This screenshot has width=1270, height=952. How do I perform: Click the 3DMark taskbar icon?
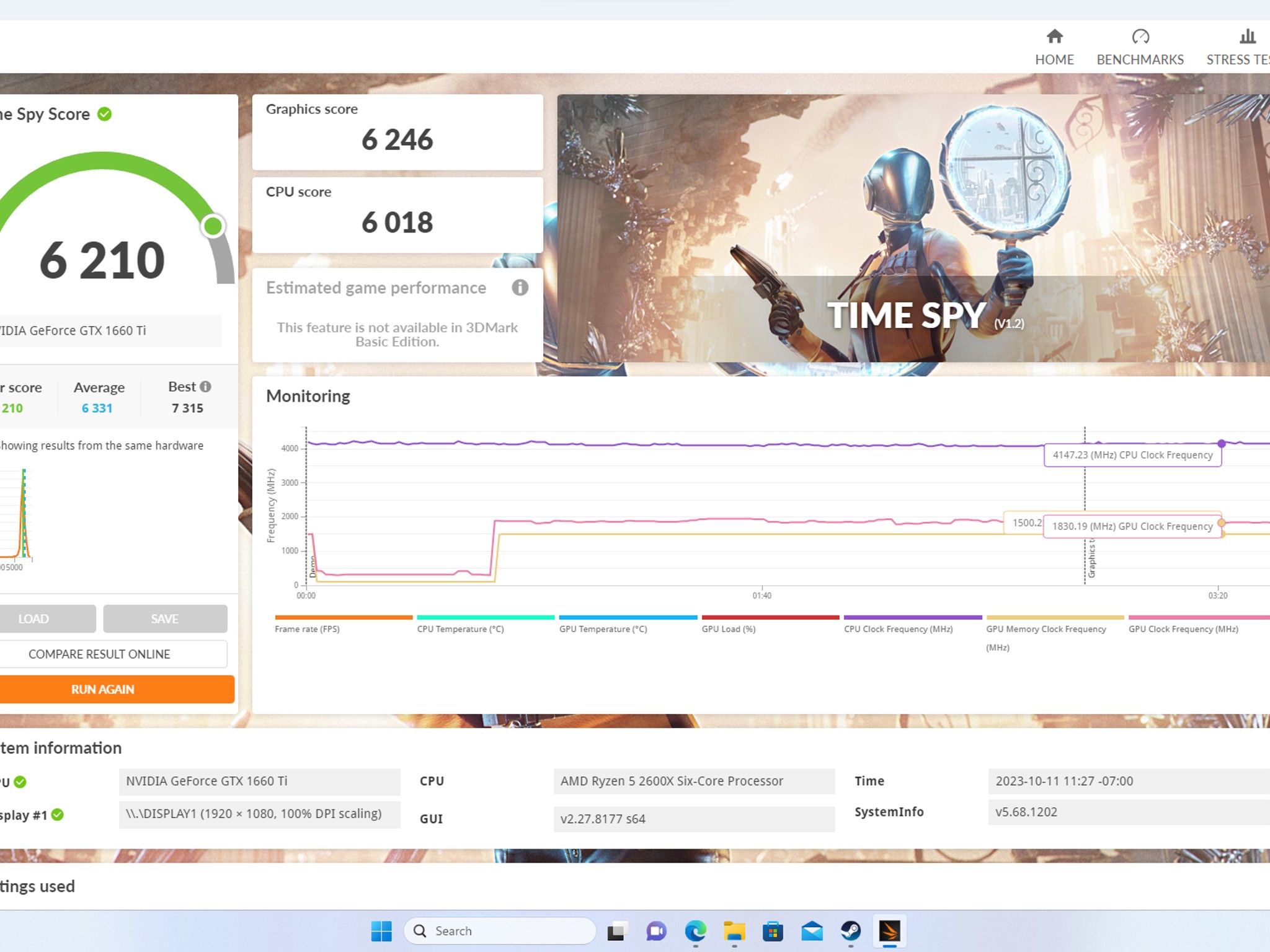pos(890,931)
